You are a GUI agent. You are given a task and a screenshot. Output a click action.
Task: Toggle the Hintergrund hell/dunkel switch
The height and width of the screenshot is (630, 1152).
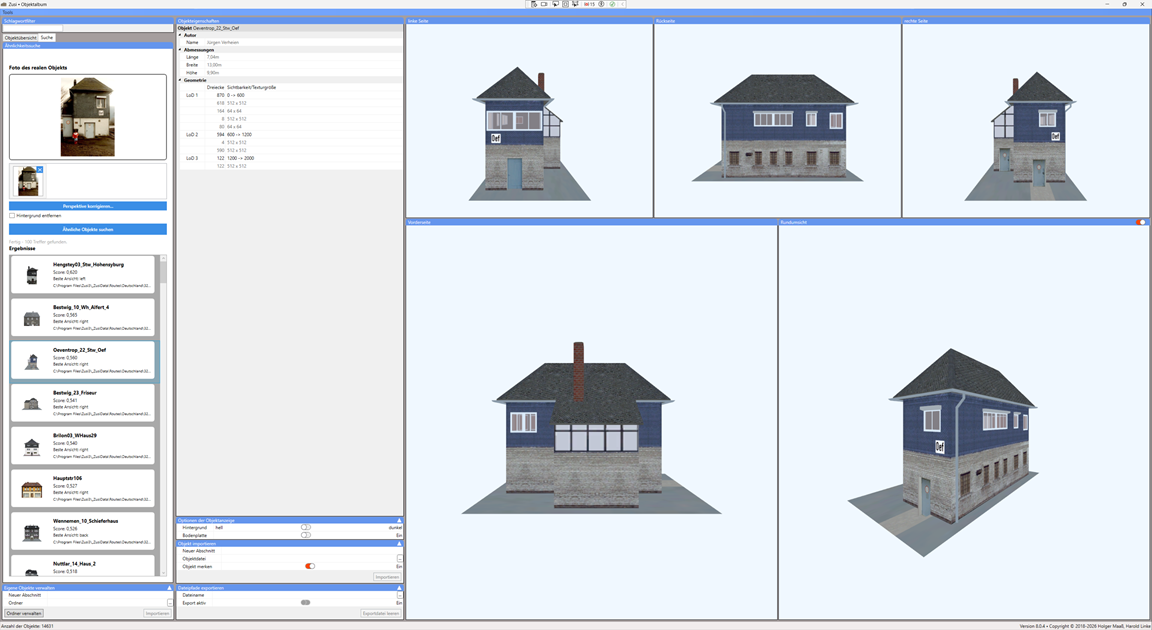[306, 527]
